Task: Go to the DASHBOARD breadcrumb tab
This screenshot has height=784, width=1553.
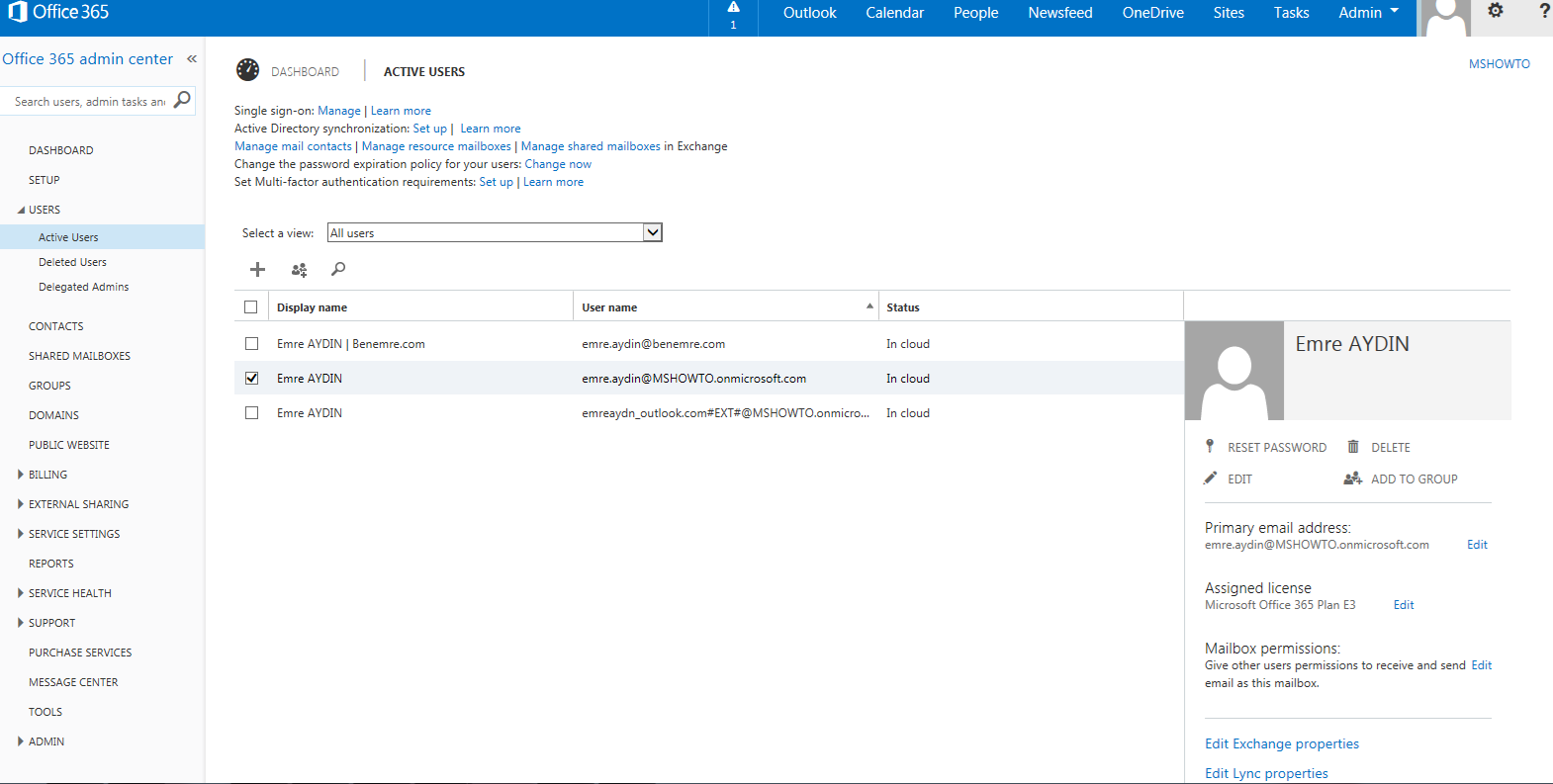Action: [305, 72]
